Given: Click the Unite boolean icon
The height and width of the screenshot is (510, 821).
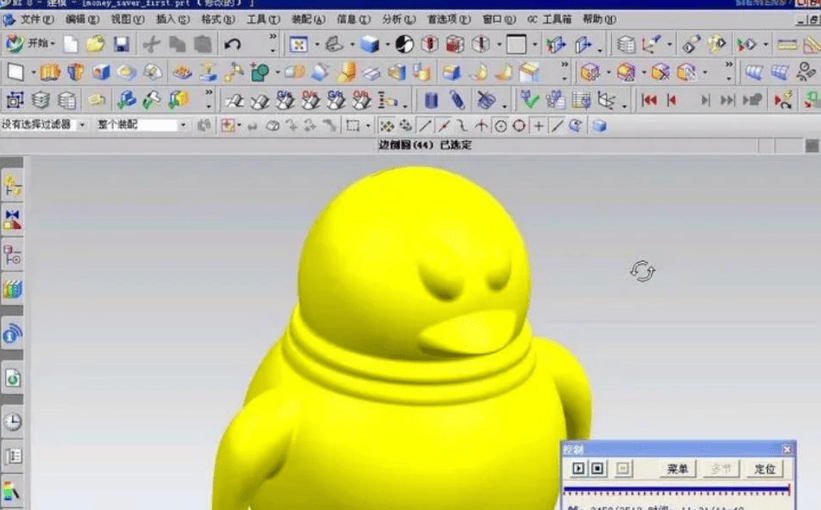Looking at the screenshot, I should (x=295, y=72).
